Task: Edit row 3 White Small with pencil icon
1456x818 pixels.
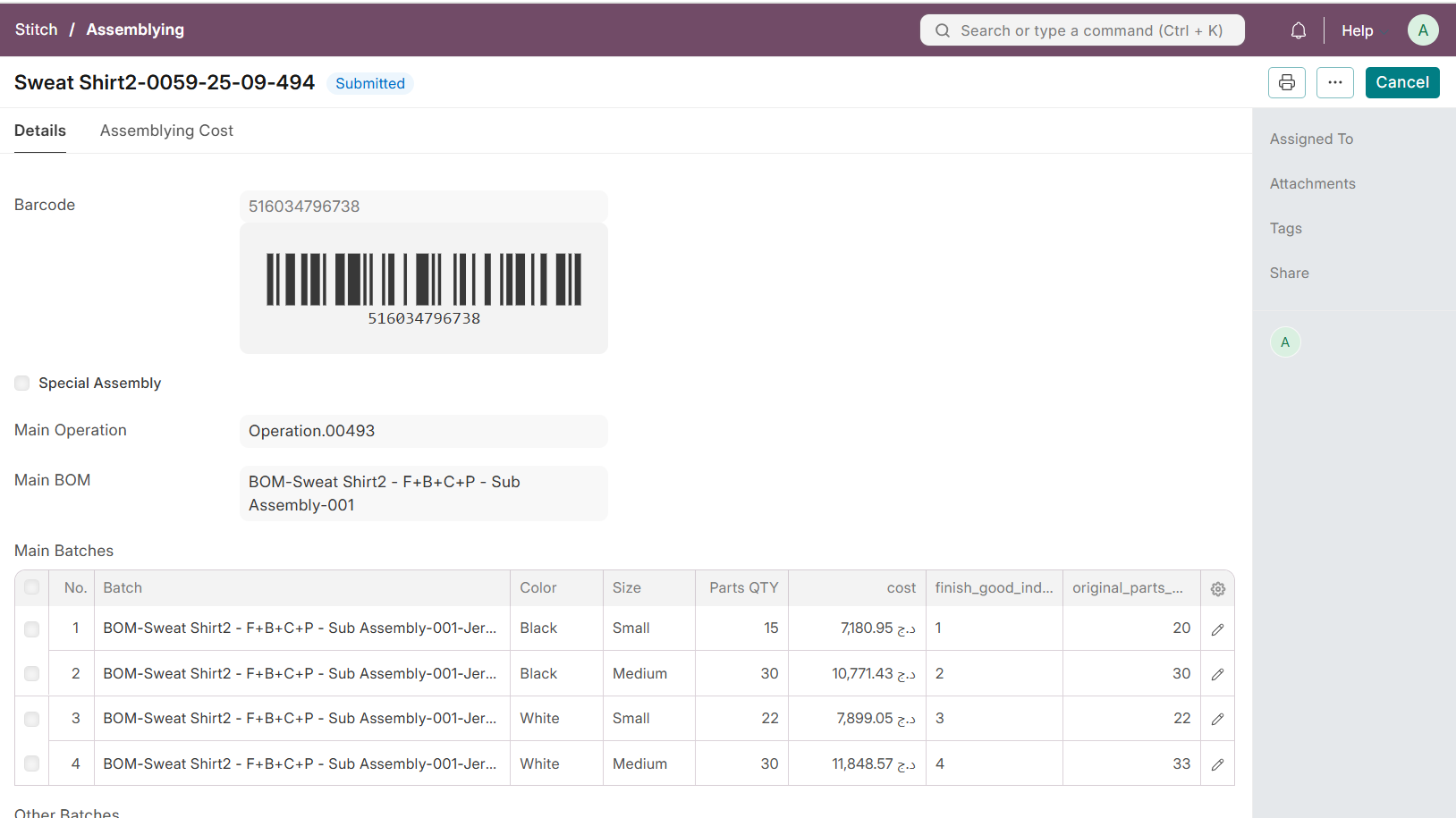Action: (1217, 719)
